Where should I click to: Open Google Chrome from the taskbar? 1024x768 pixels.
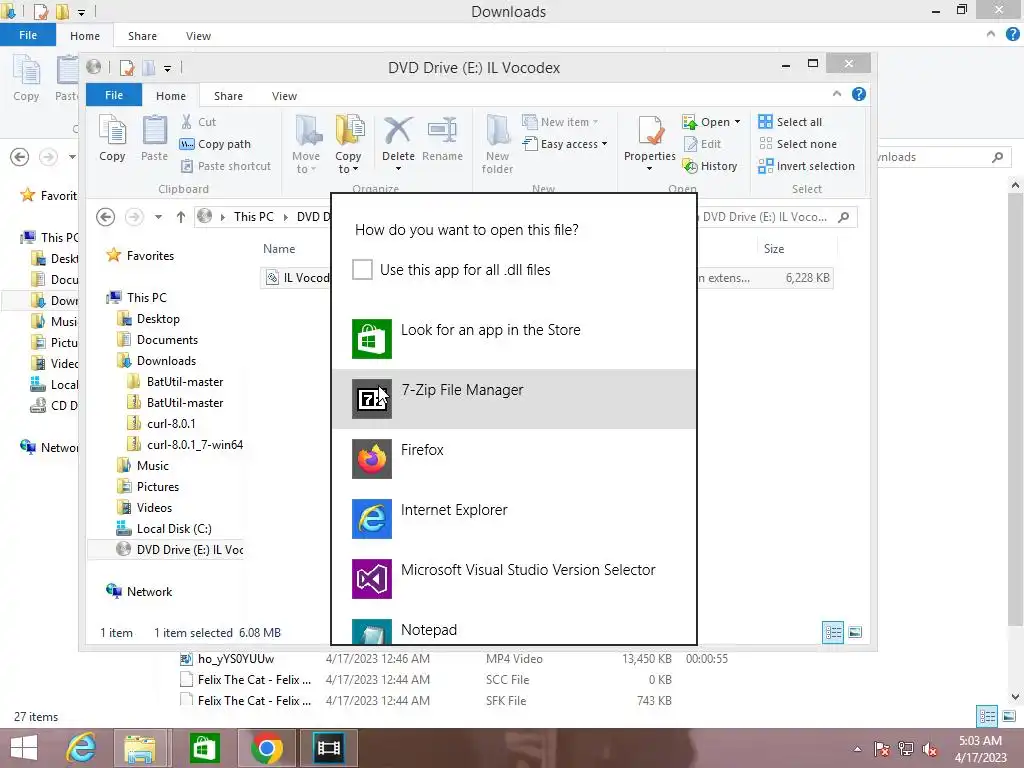point(266,748)
